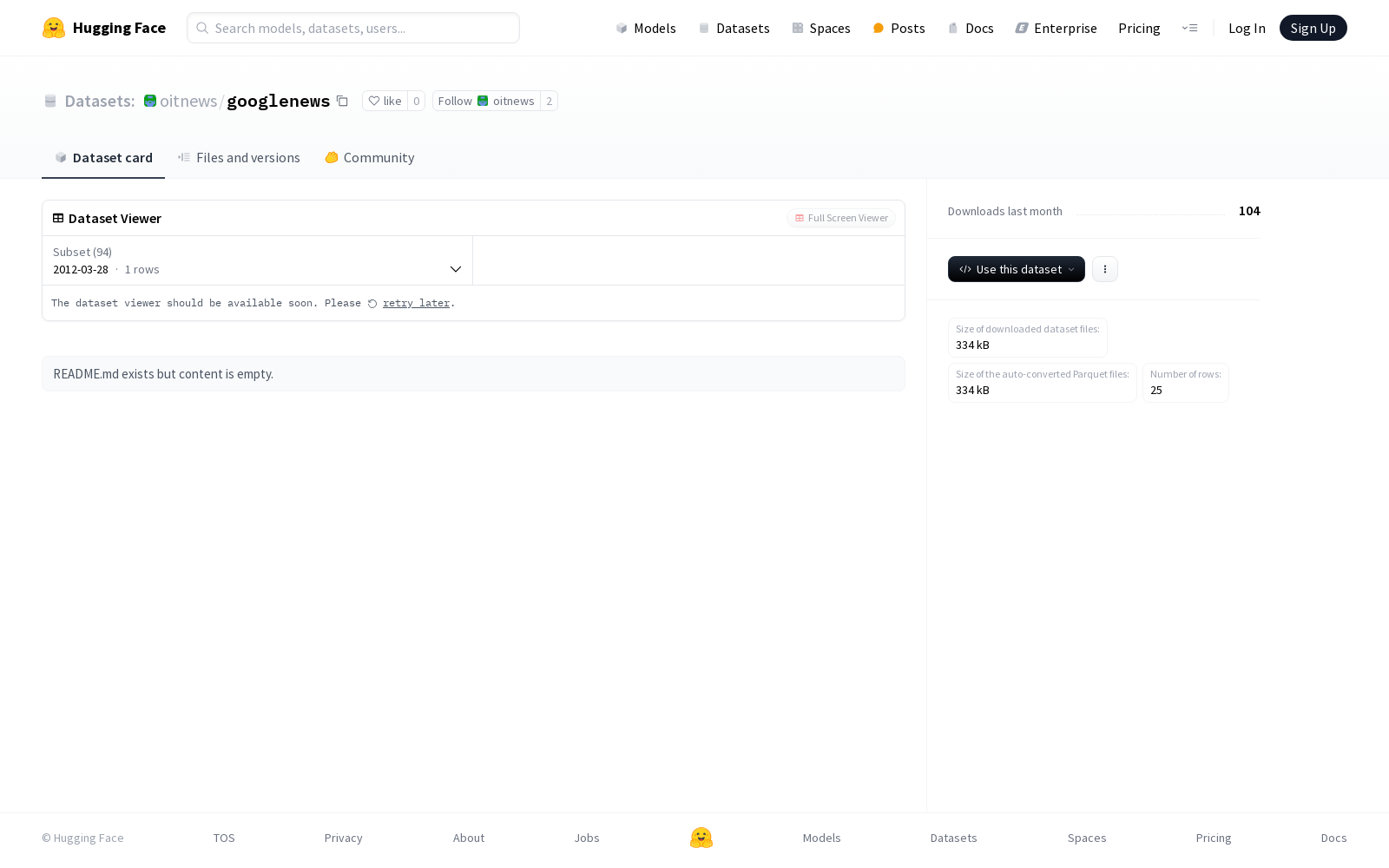Switch to the Dataset card tab

(x=103, y=157)
